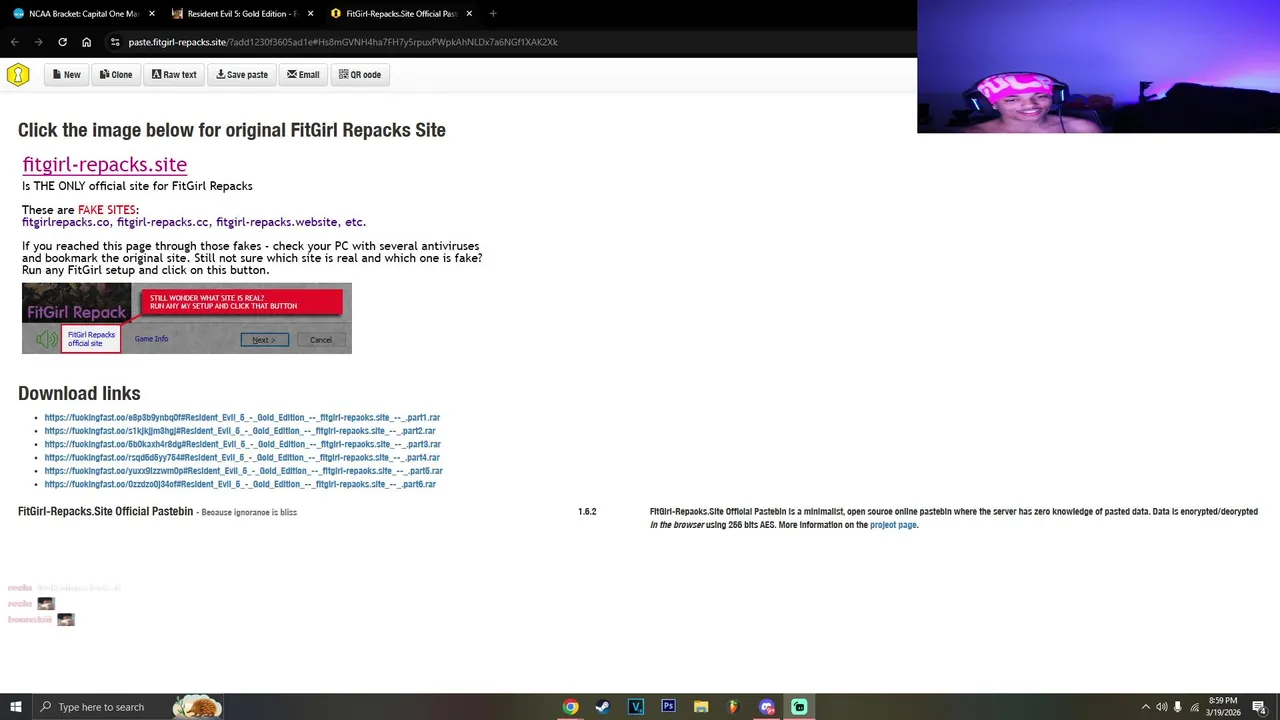This screenshot has height=720, width=1280.
Task: Open the part1.rar download link
Action: (x=242, y=418)
